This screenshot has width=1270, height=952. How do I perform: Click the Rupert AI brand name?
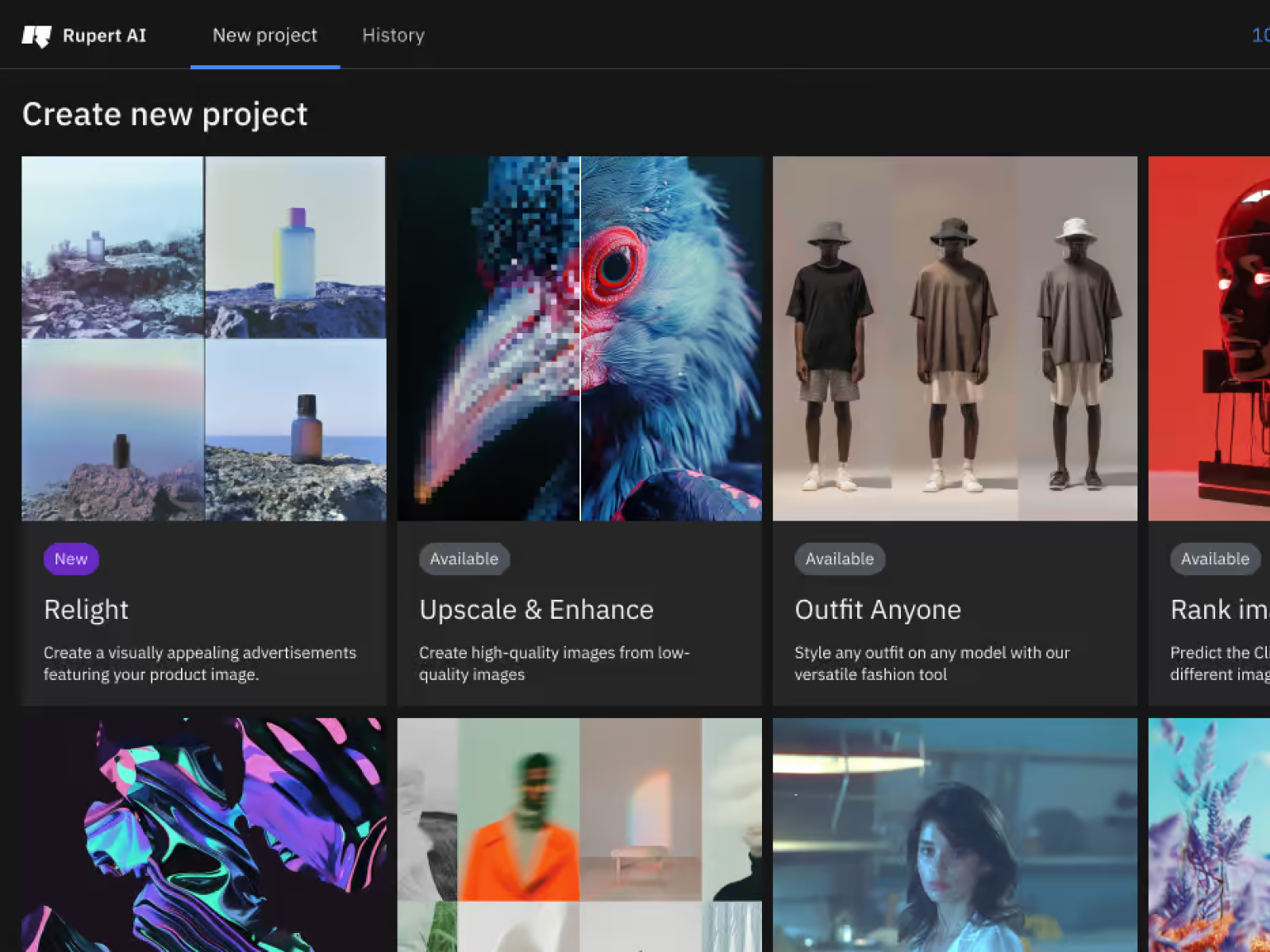104,36
